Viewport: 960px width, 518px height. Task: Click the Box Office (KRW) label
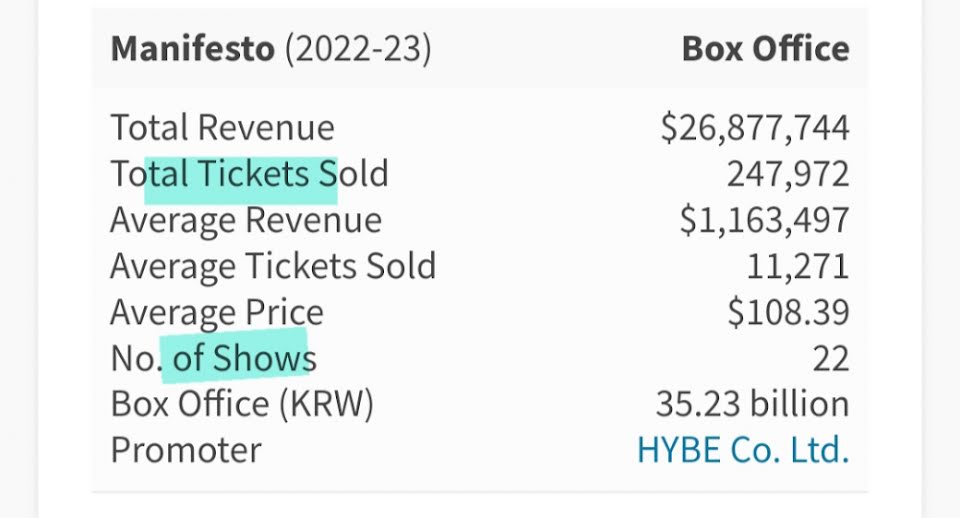(x=241, y=404)
